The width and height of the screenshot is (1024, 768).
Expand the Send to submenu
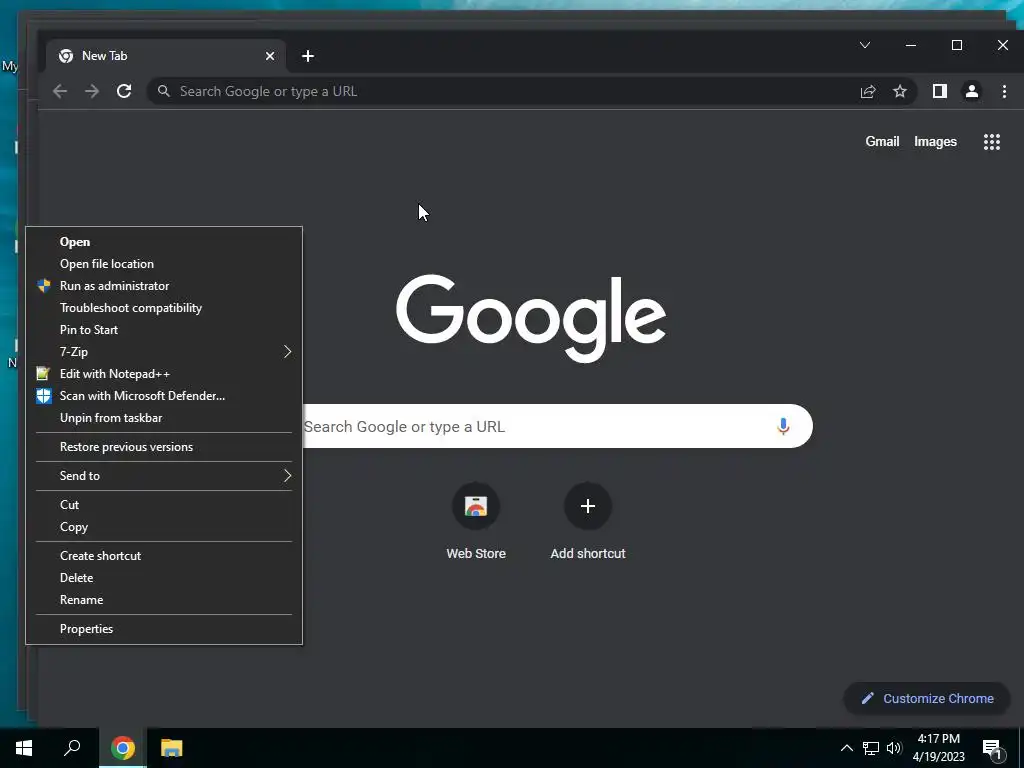click(x=164, y=476)
